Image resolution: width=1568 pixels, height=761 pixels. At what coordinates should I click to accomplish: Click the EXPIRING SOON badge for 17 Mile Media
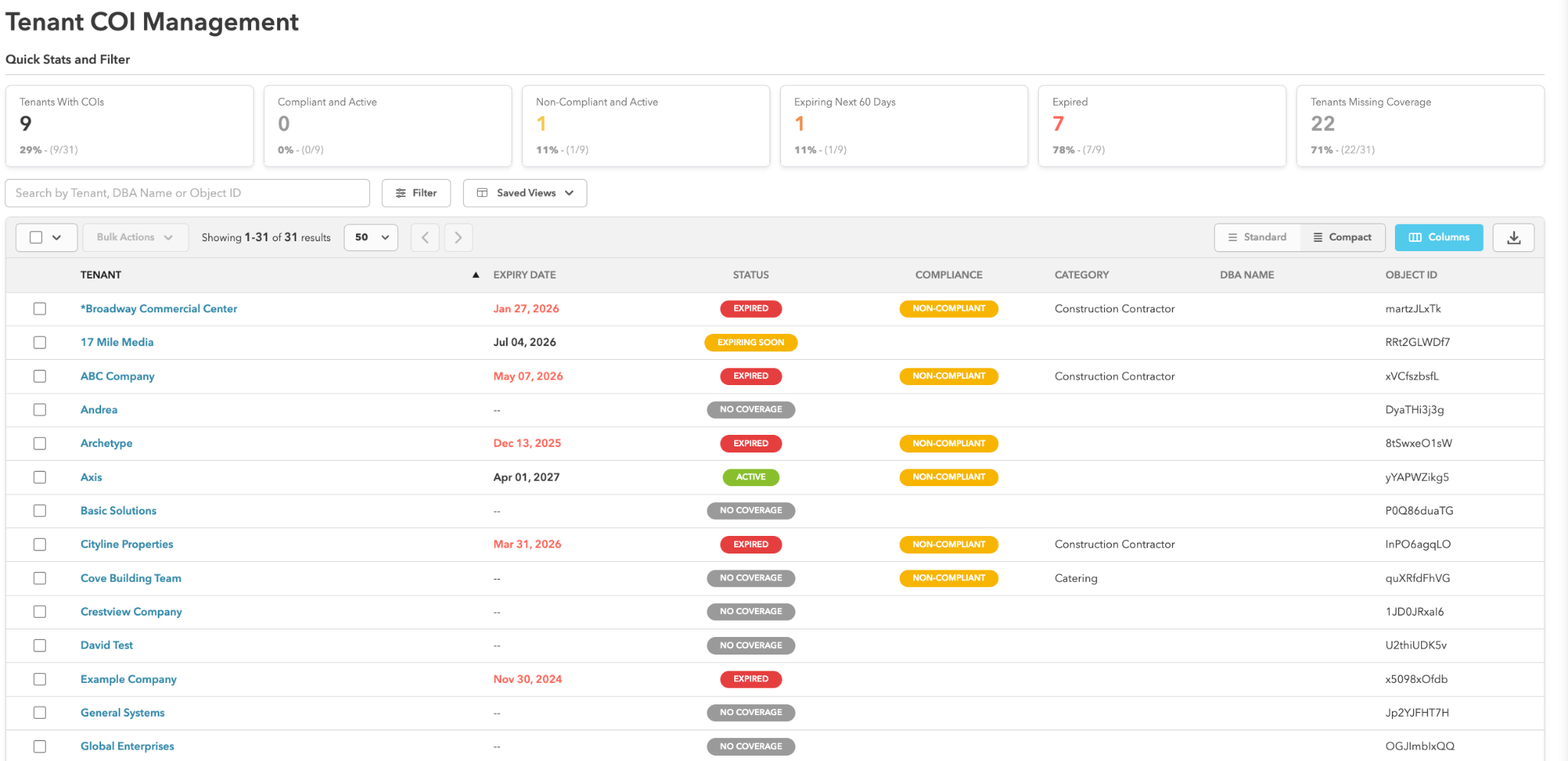(750, 342)
